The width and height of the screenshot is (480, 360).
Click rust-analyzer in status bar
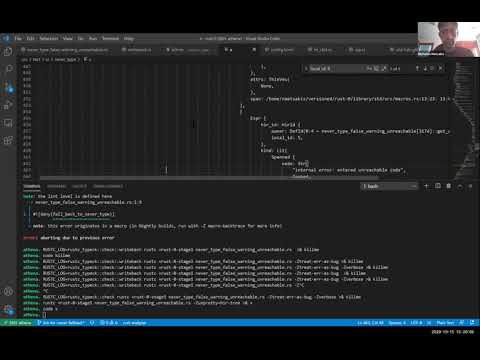[134, 323]
